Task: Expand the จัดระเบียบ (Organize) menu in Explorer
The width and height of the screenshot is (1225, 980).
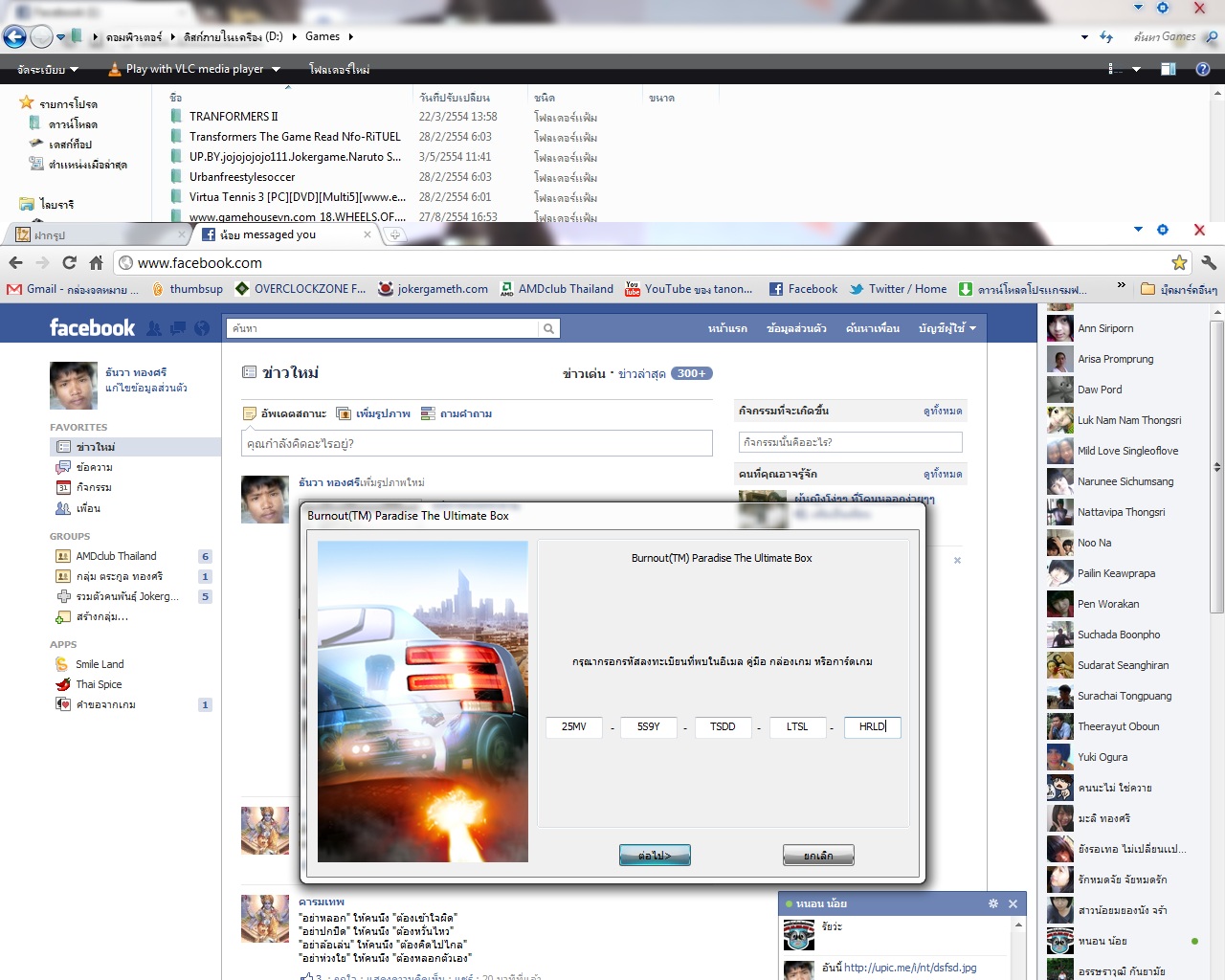Action: point(48,69)
